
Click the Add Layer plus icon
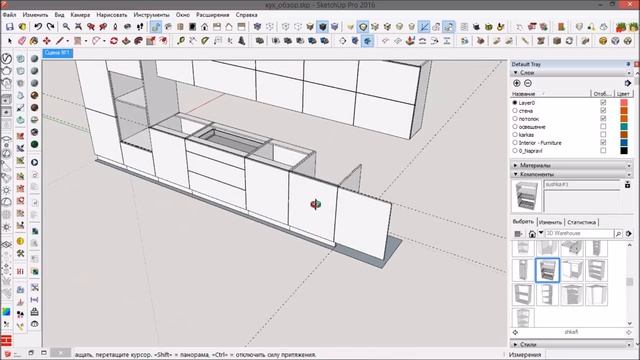point(517,83)
